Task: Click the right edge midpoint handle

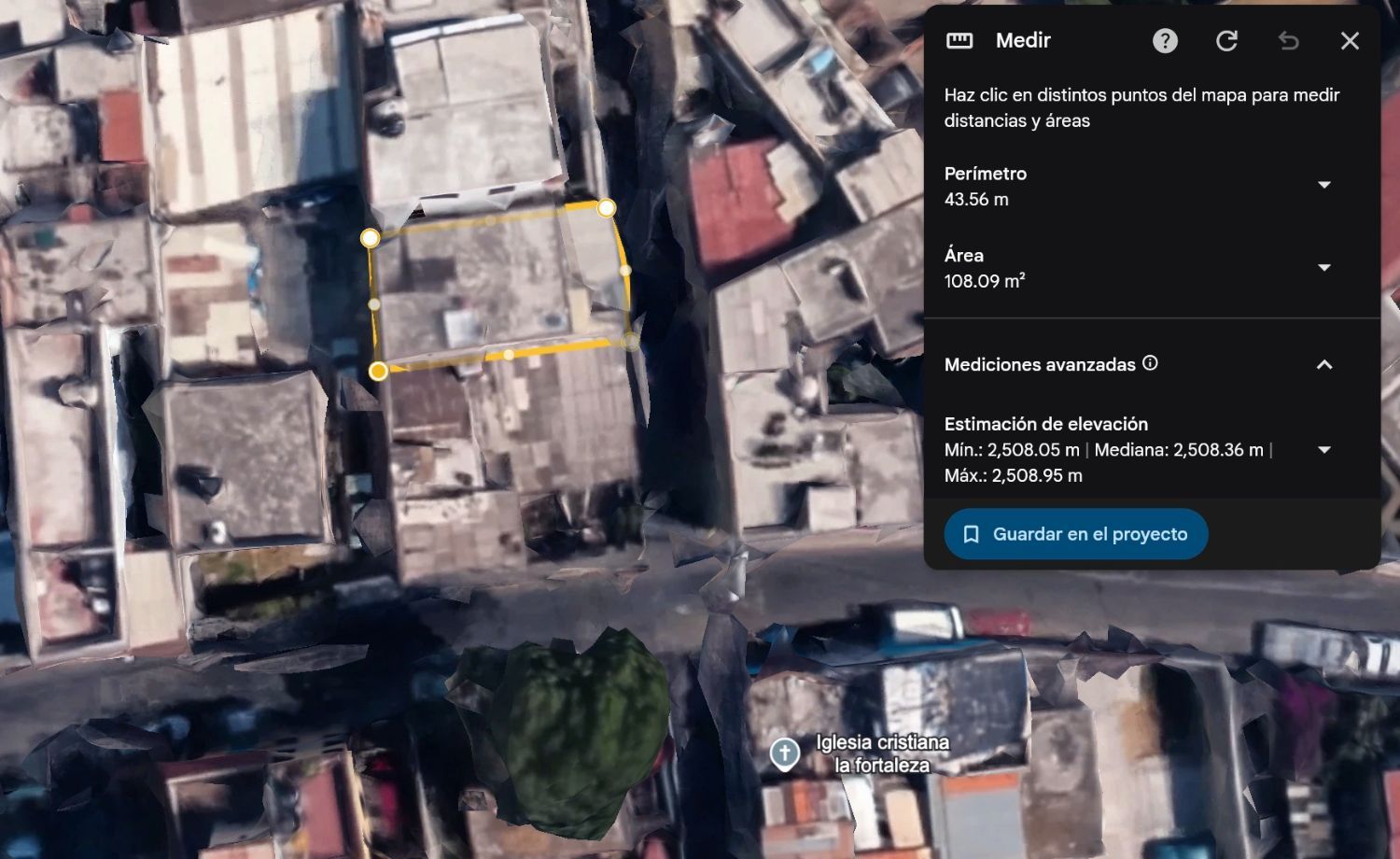Action: point(625,271)
